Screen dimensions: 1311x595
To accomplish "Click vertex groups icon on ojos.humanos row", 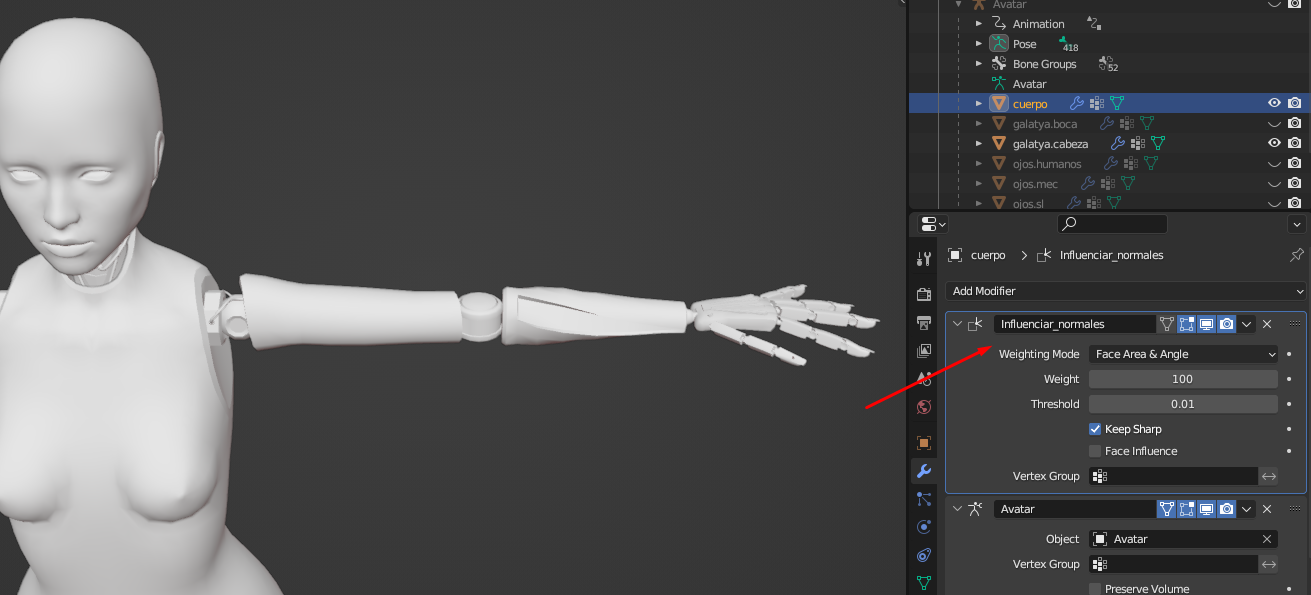I will [1131, 163].
